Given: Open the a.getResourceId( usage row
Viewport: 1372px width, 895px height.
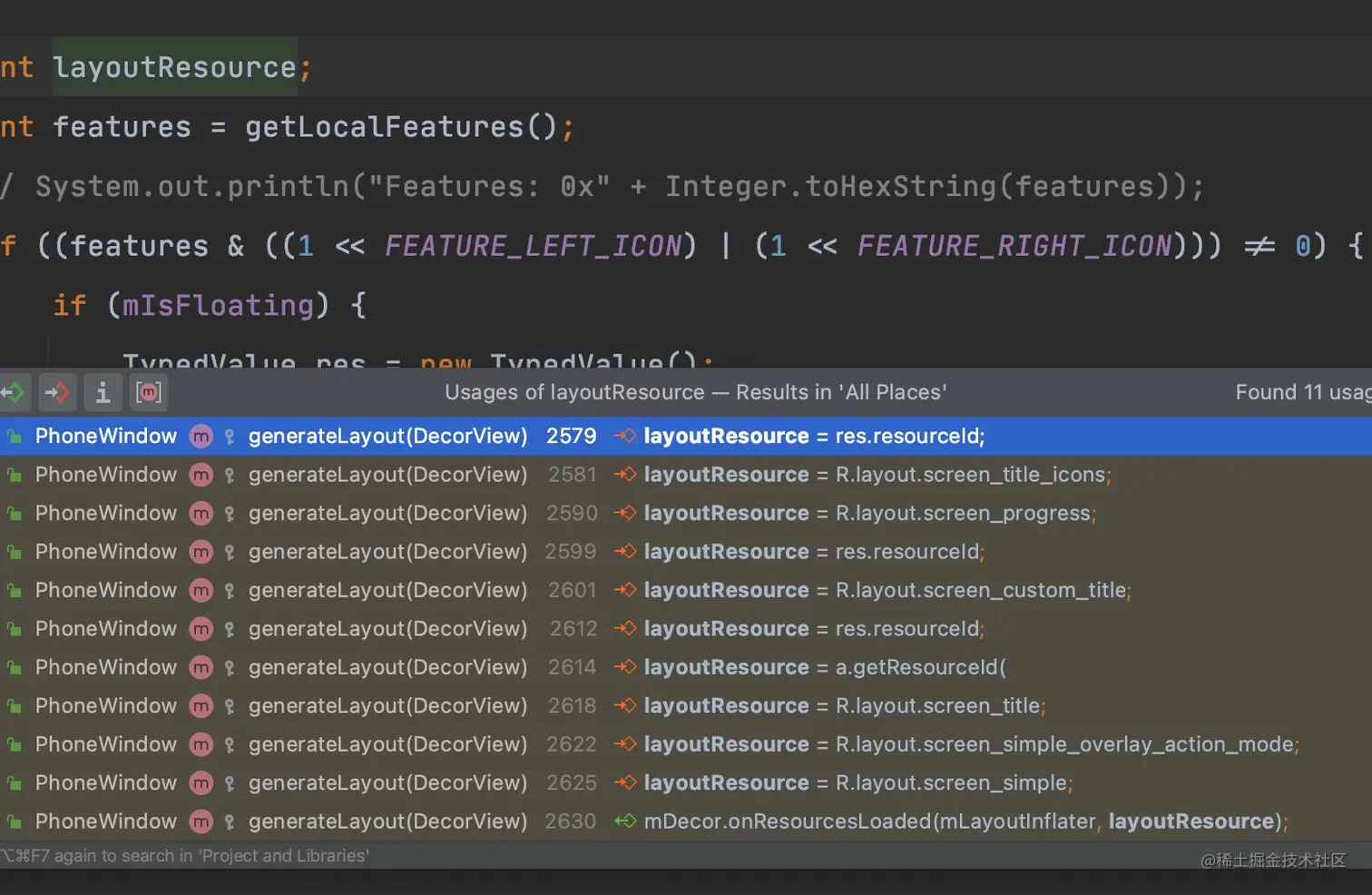Looking at the screenshot, I should 686,667.
